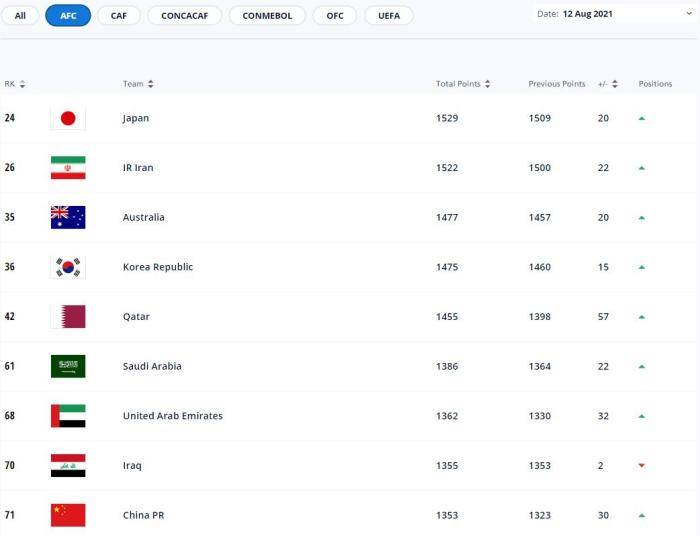The height and width of the screenshot is (536, 700).
Task: Sort by the +/- points change column
Action: [x=608, y=84]
